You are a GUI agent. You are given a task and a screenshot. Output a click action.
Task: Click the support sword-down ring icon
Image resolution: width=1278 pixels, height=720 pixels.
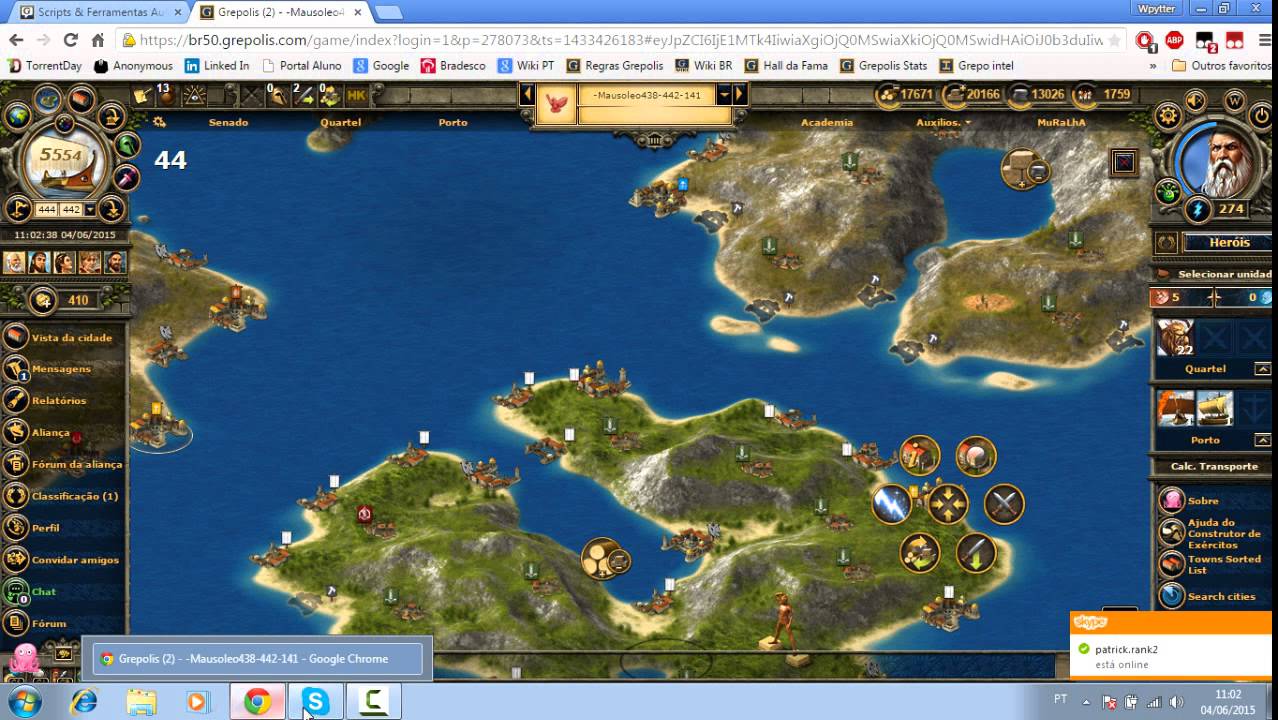976,552
